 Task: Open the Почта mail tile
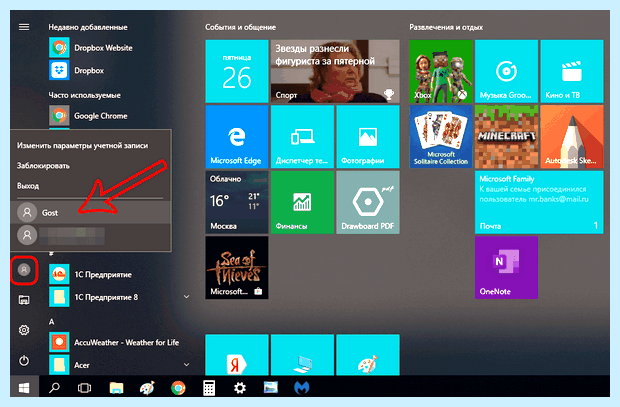(x=539, y=202)
